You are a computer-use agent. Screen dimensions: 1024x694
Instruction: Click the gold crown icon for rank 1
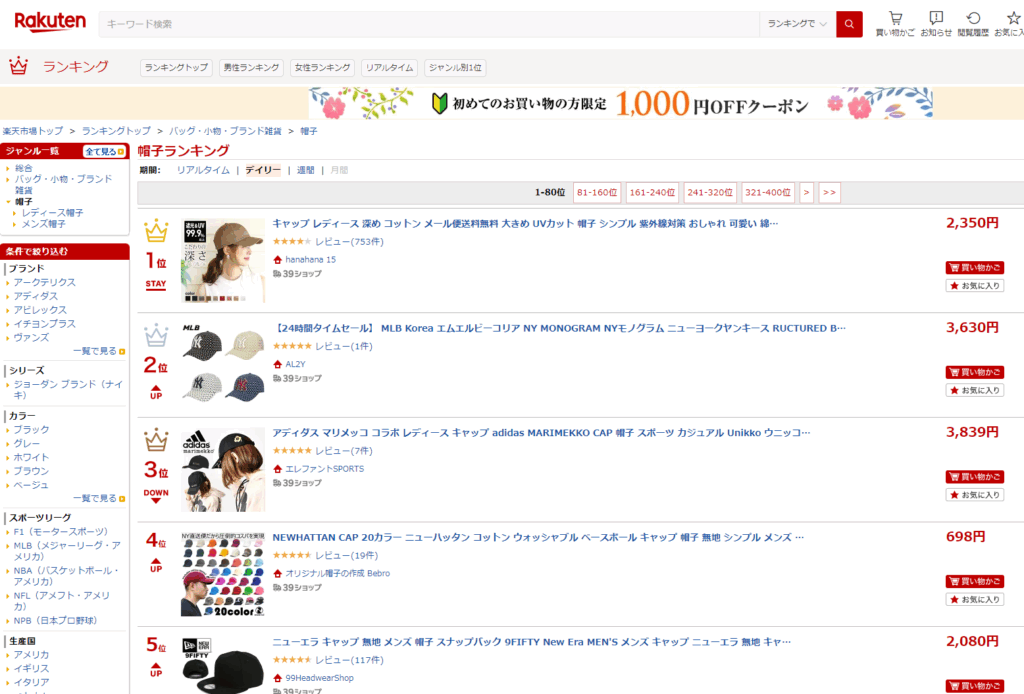click(x=156, y=231)
